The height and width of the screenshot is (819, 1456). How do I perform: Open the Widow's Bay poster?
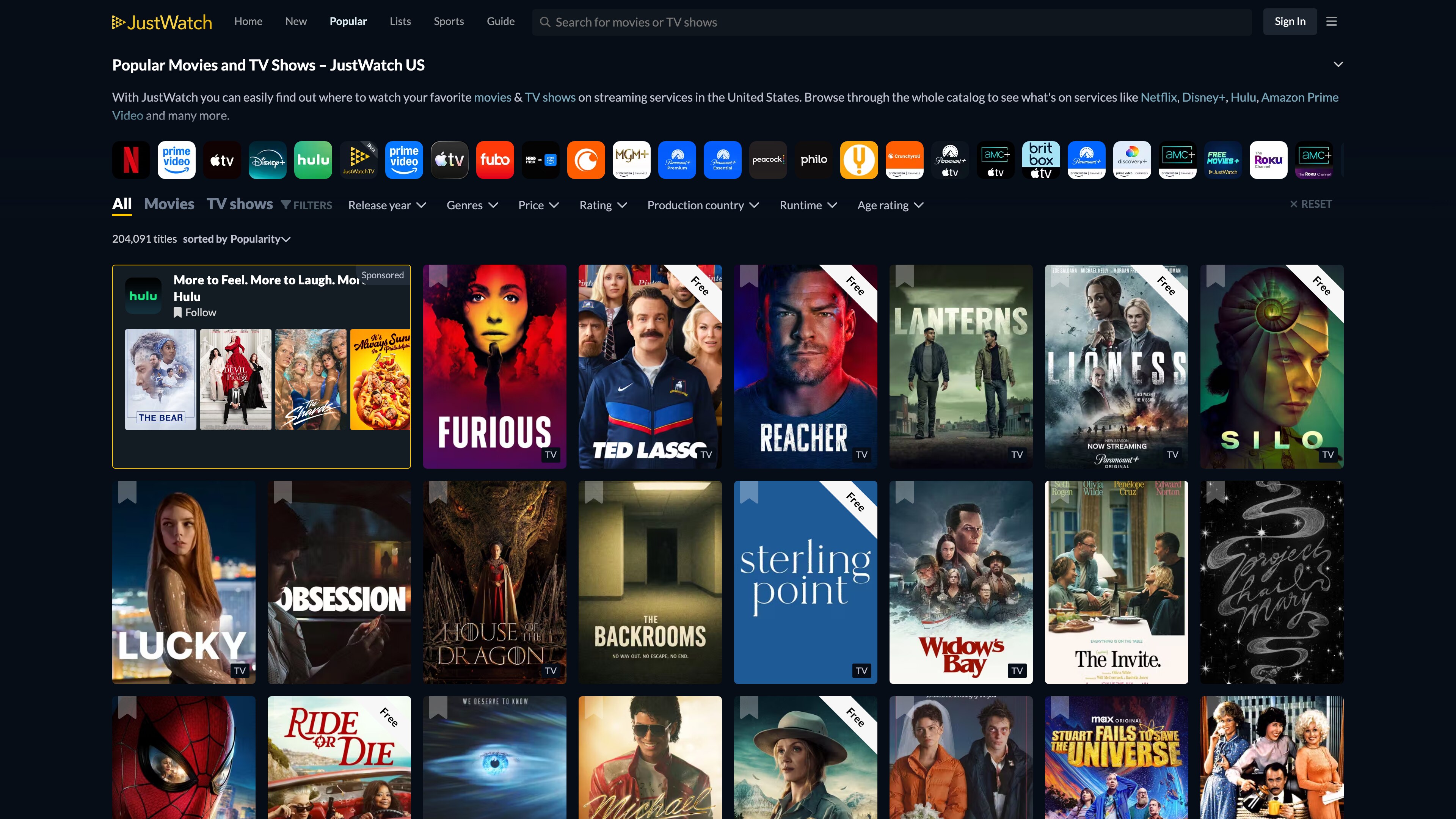click(x=961, y=582)
